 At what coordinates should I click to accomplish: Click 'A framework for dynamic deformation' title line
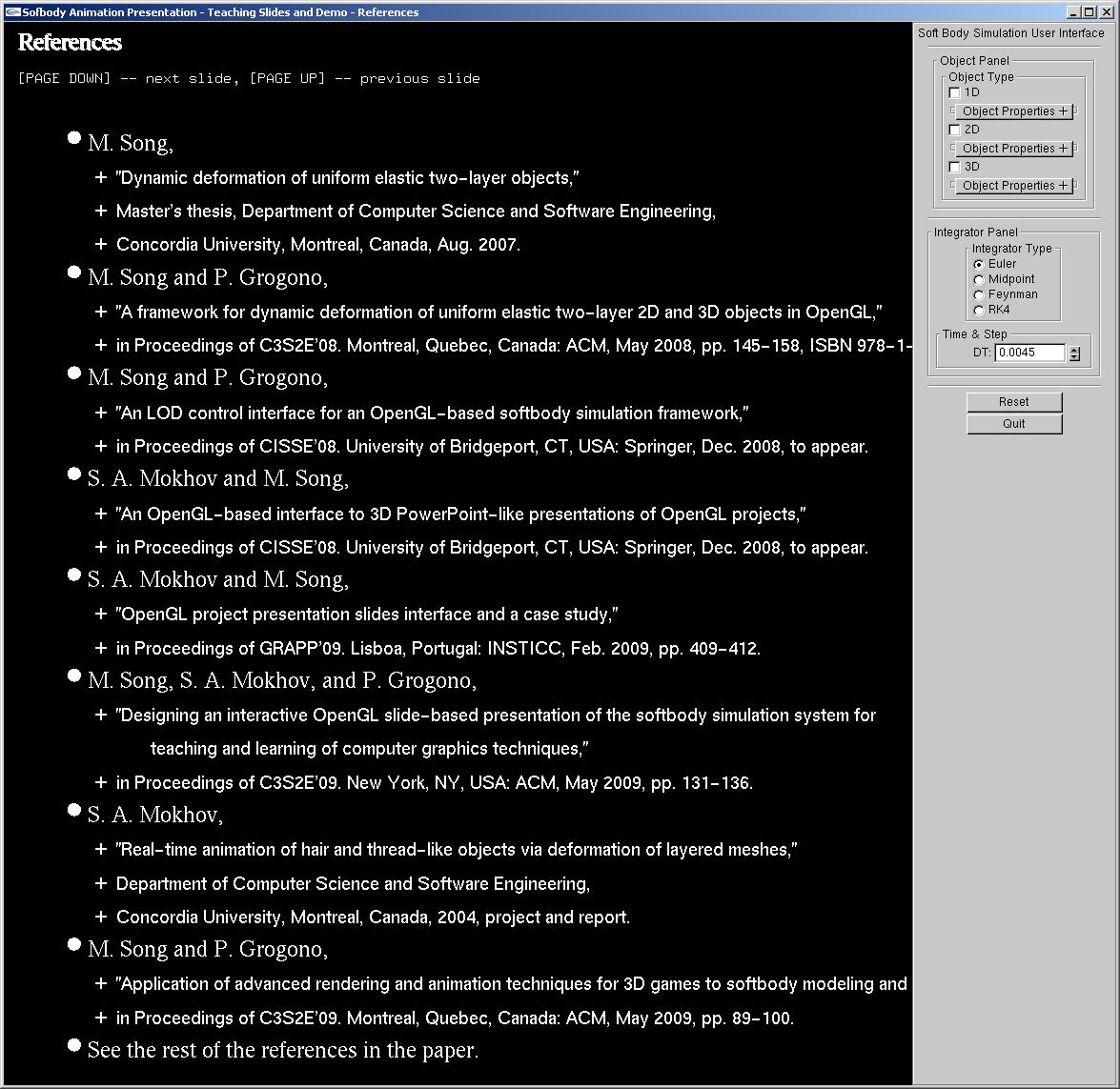499,313
